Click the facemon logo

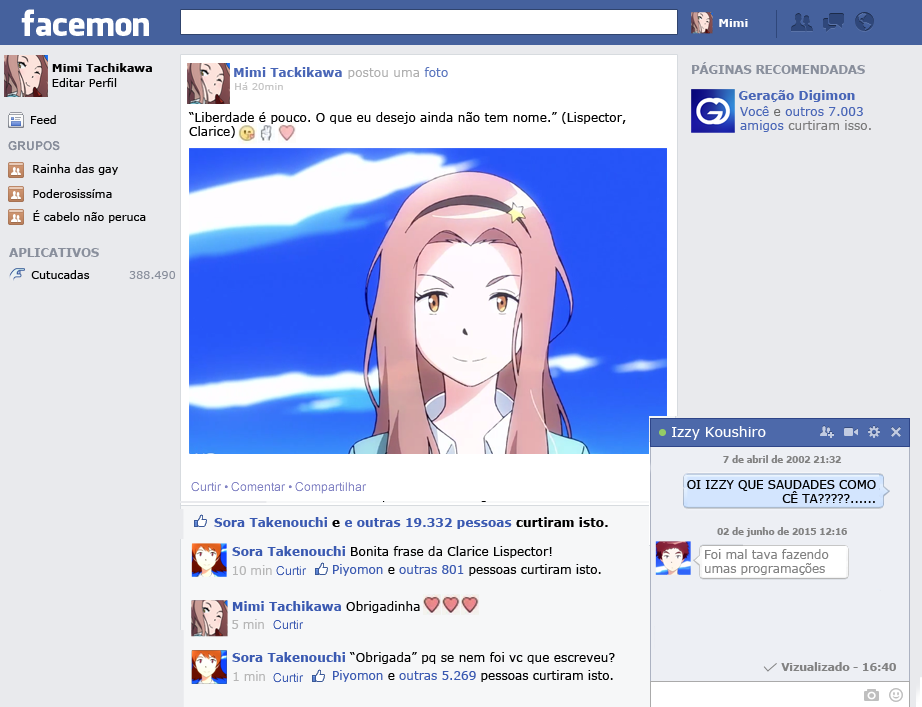[x=86, y=25]
